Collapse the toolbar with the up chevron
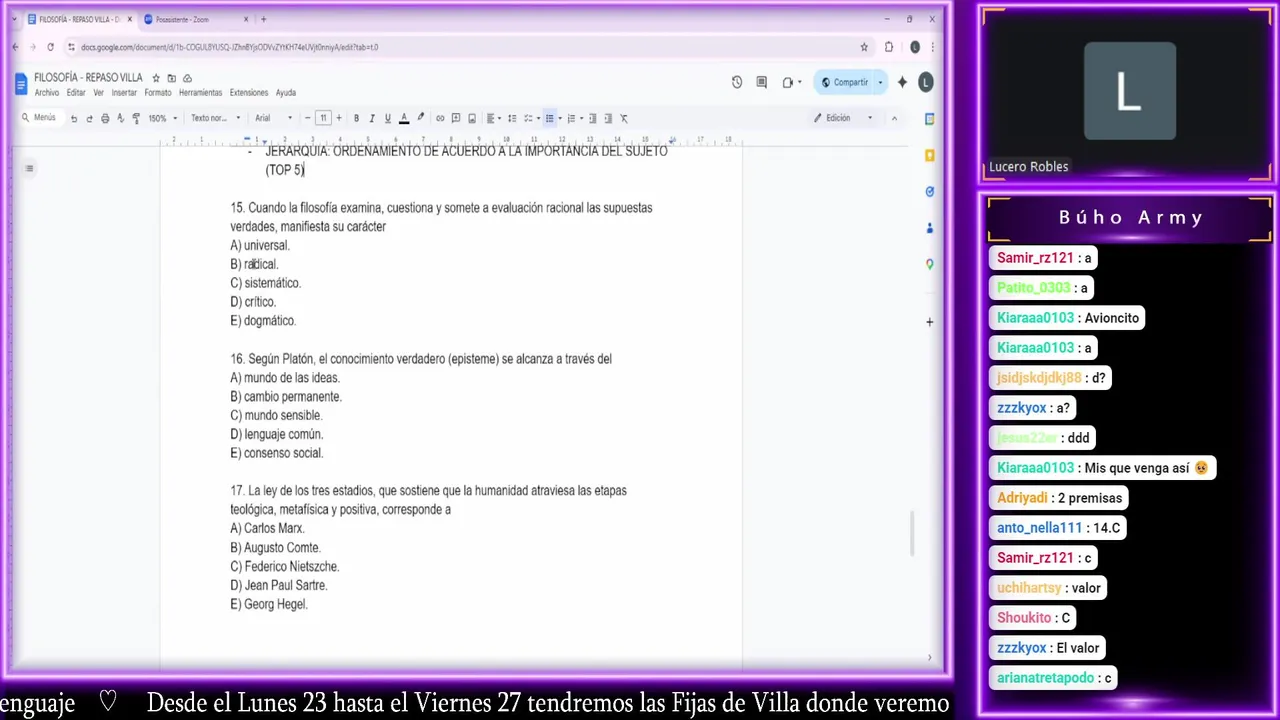 (894, 118)
